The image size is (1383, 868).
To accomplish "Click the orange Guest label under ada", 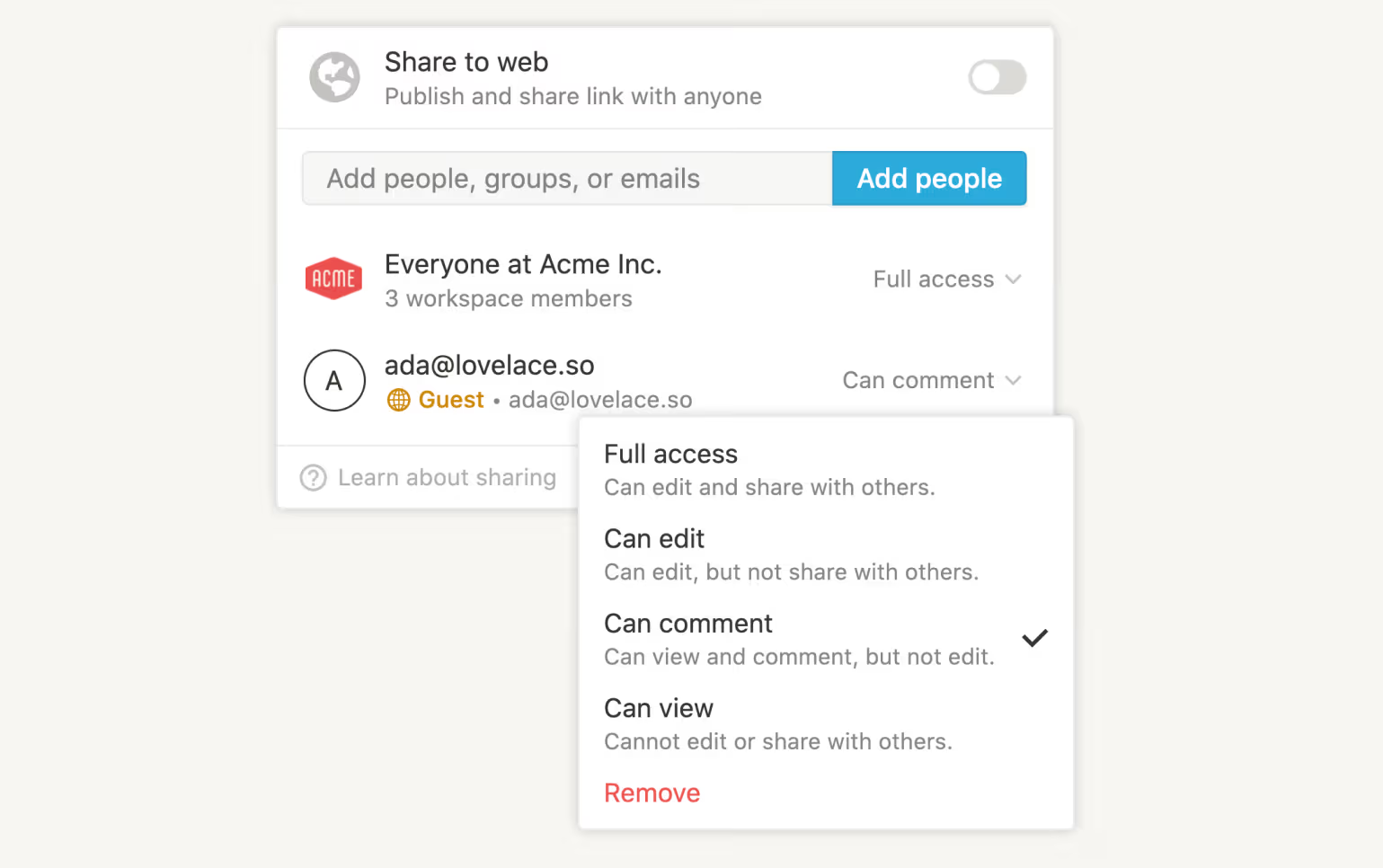I will pos(451,400).
